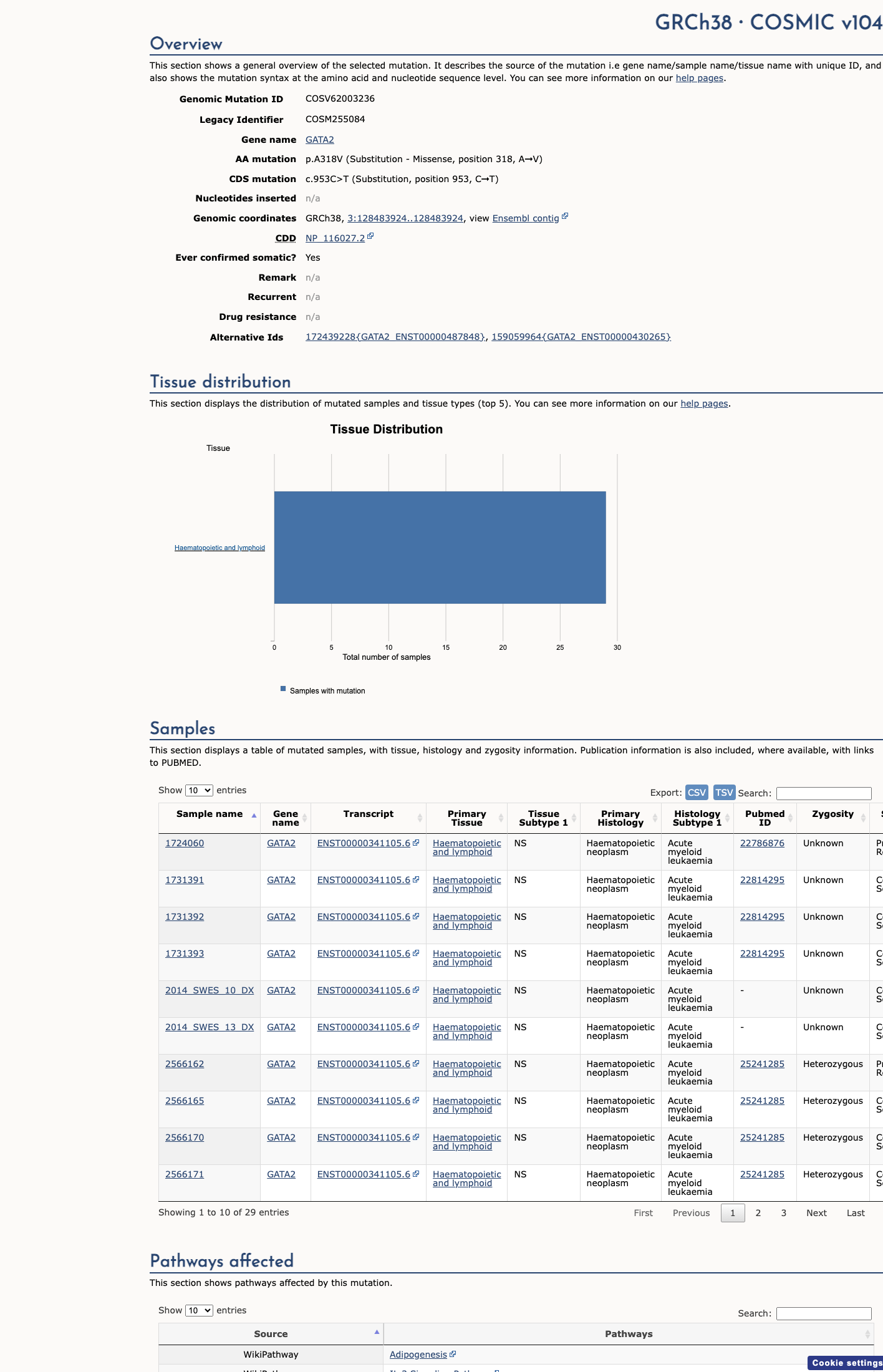Viewport: 883px width, 1372px height.
Task: Open the Pathways table entries-per-page dropdown
Action: point(199,1310)
